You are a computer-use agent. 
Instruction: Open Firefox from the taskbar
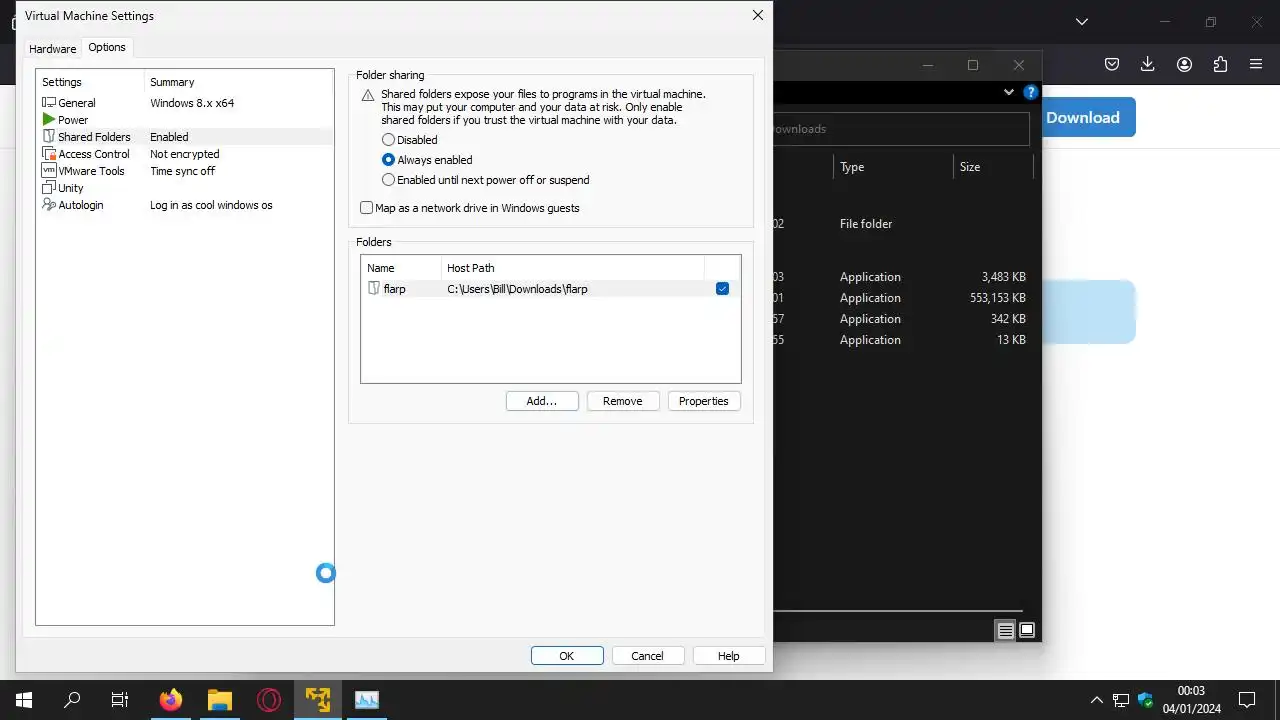171,700
